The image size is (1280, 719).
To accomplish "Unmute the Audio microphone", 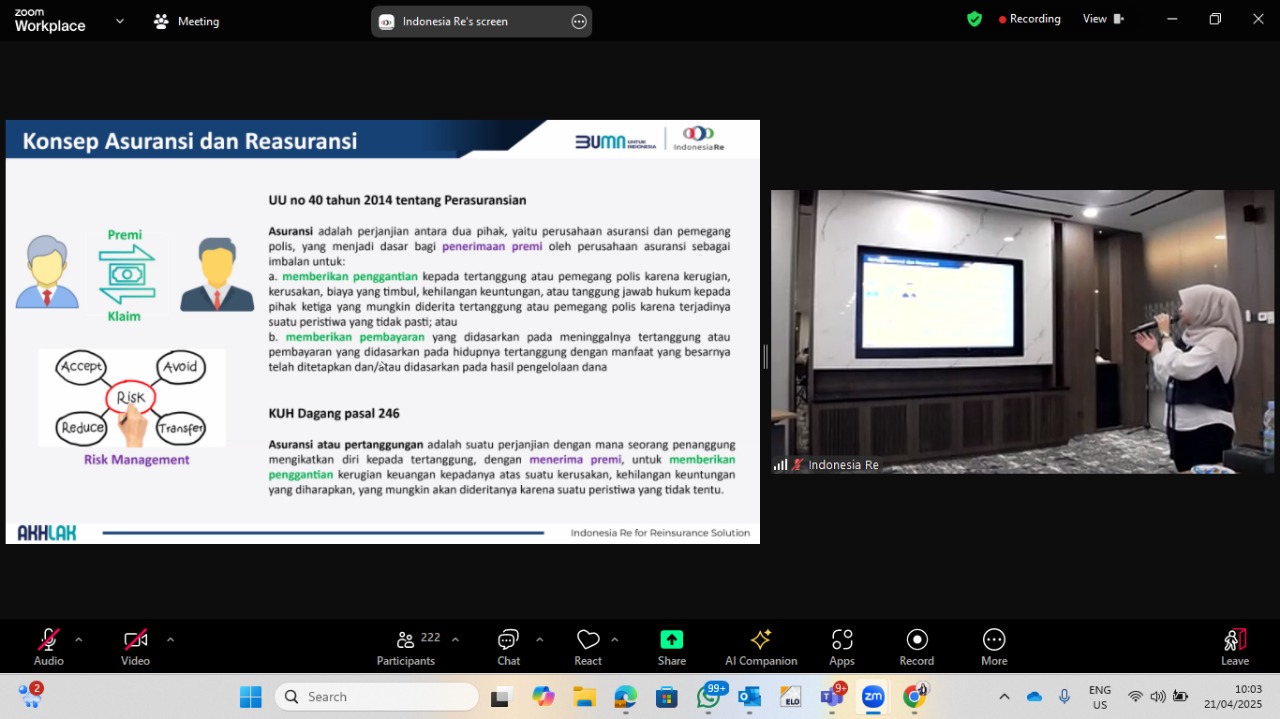I will click(x=48, y=640).
